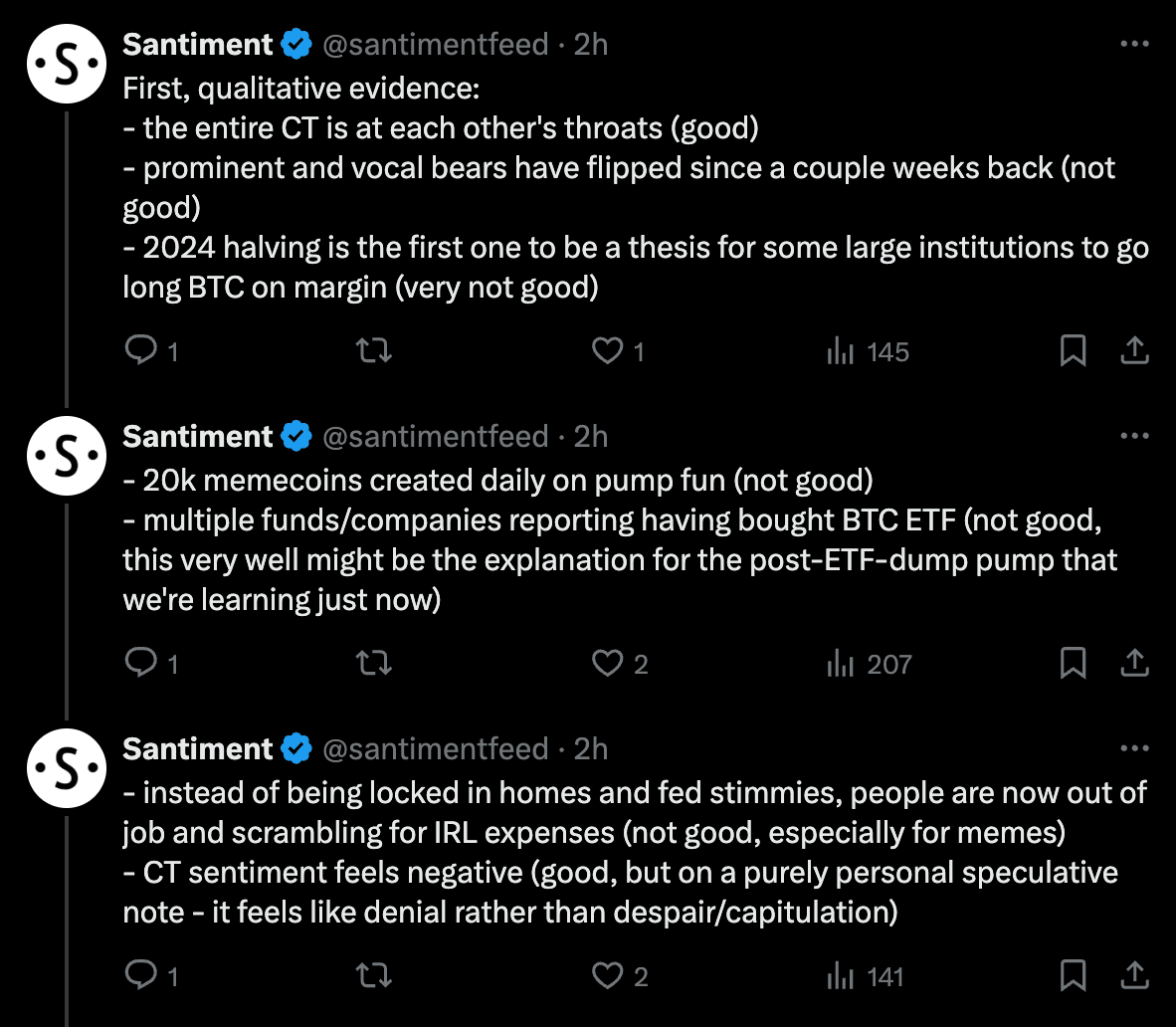This screenshot has height=1027, width=1176.
Task: Open Santiment's profile avatar on second tweet
Action: (66, 456)
